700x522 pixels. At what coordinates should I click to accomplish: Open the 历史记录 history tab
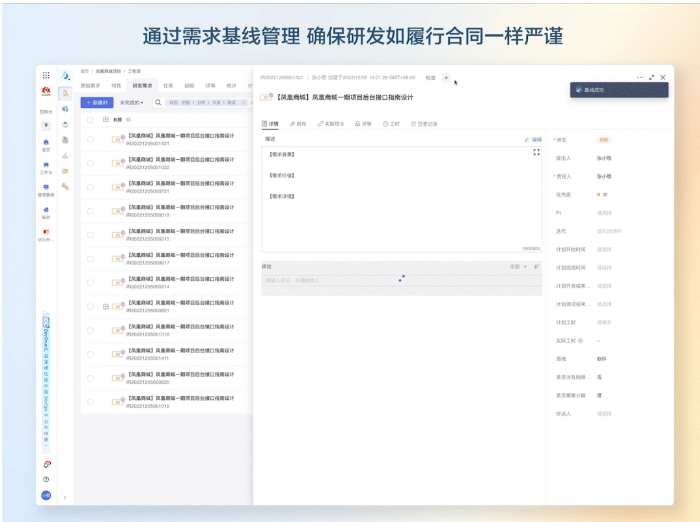click(x=424, y=124)
